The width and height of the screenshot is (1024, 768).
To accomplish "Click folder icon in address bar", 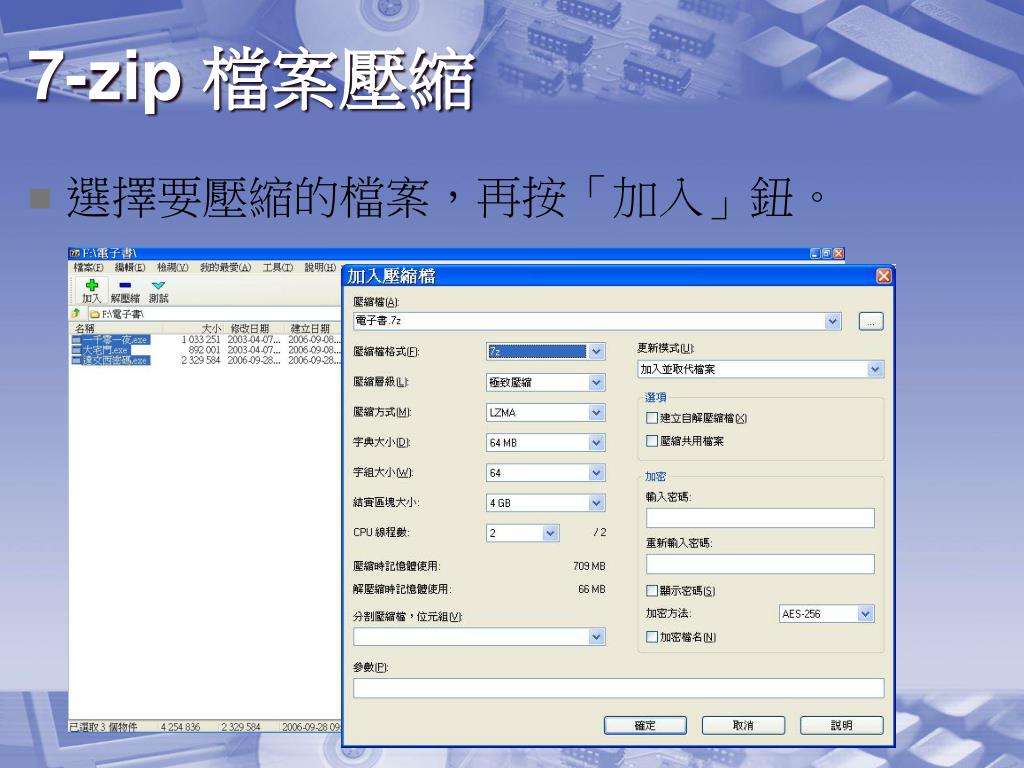I will (95, 314).
